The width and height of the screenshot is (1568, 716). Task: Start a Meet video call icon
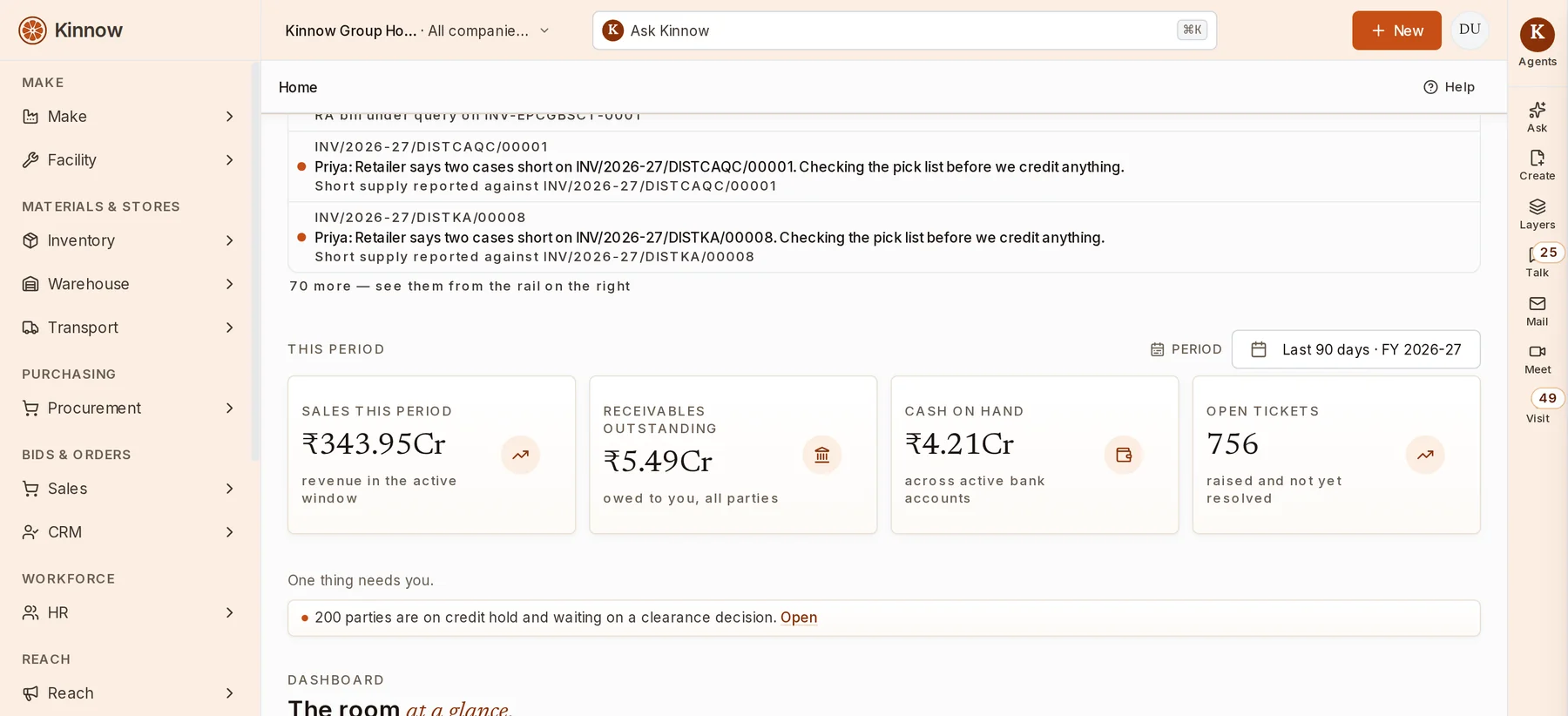[x=1537, y=359]
